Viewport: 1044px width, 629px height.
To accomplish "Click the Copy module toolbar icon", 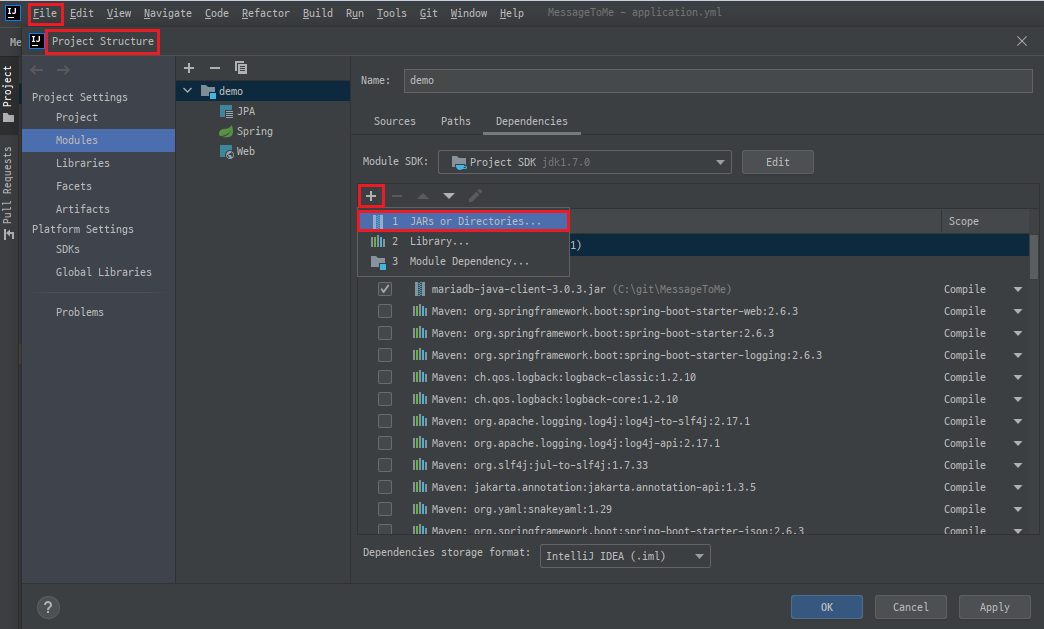I will click(241, 67).
